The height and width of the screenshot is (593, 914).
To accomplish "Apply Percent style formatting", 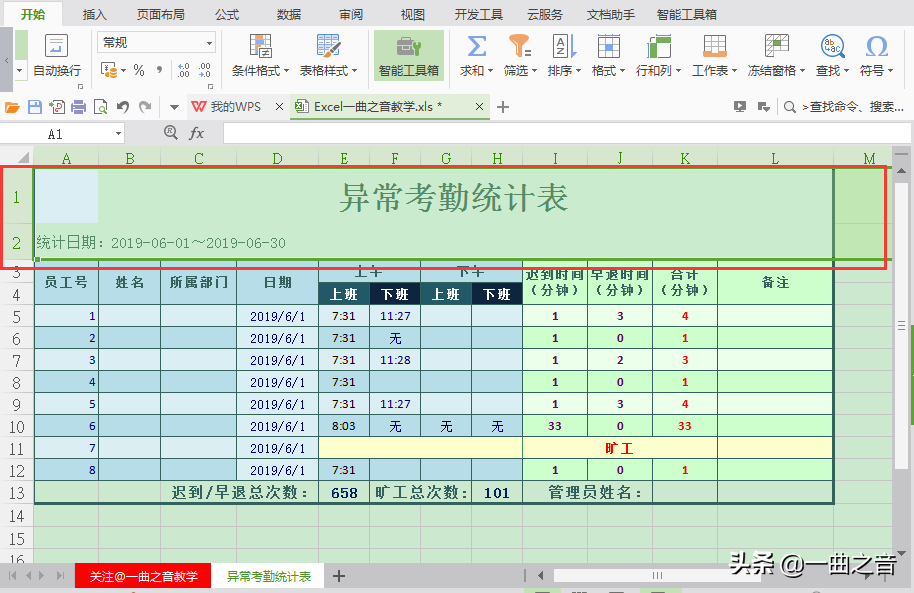I will 138,70.
